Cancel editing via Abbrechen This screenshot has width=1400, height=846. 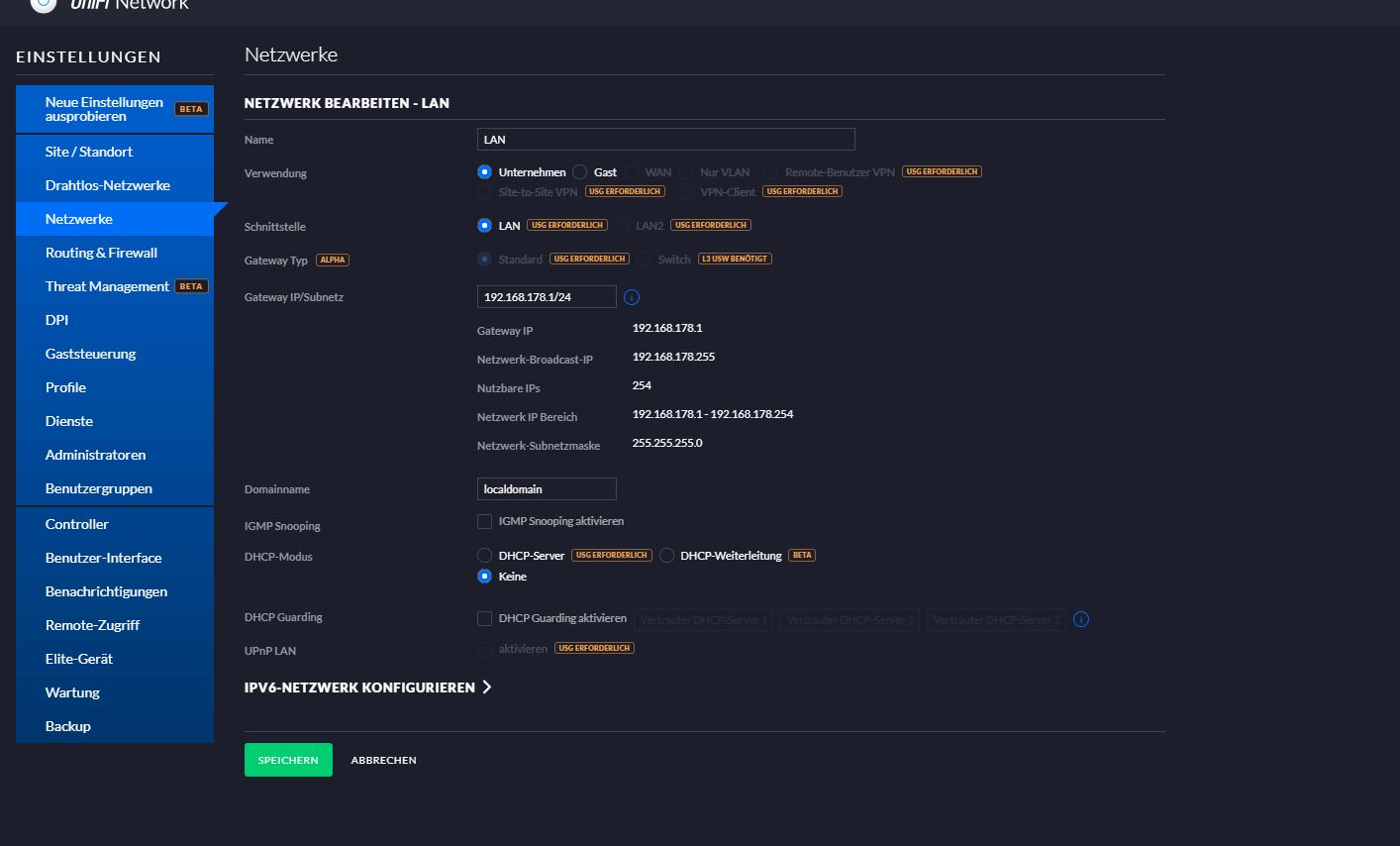383,760
